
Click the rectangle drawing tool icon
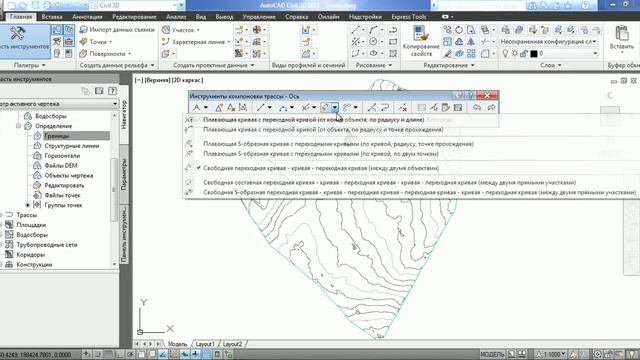(393, 42)
